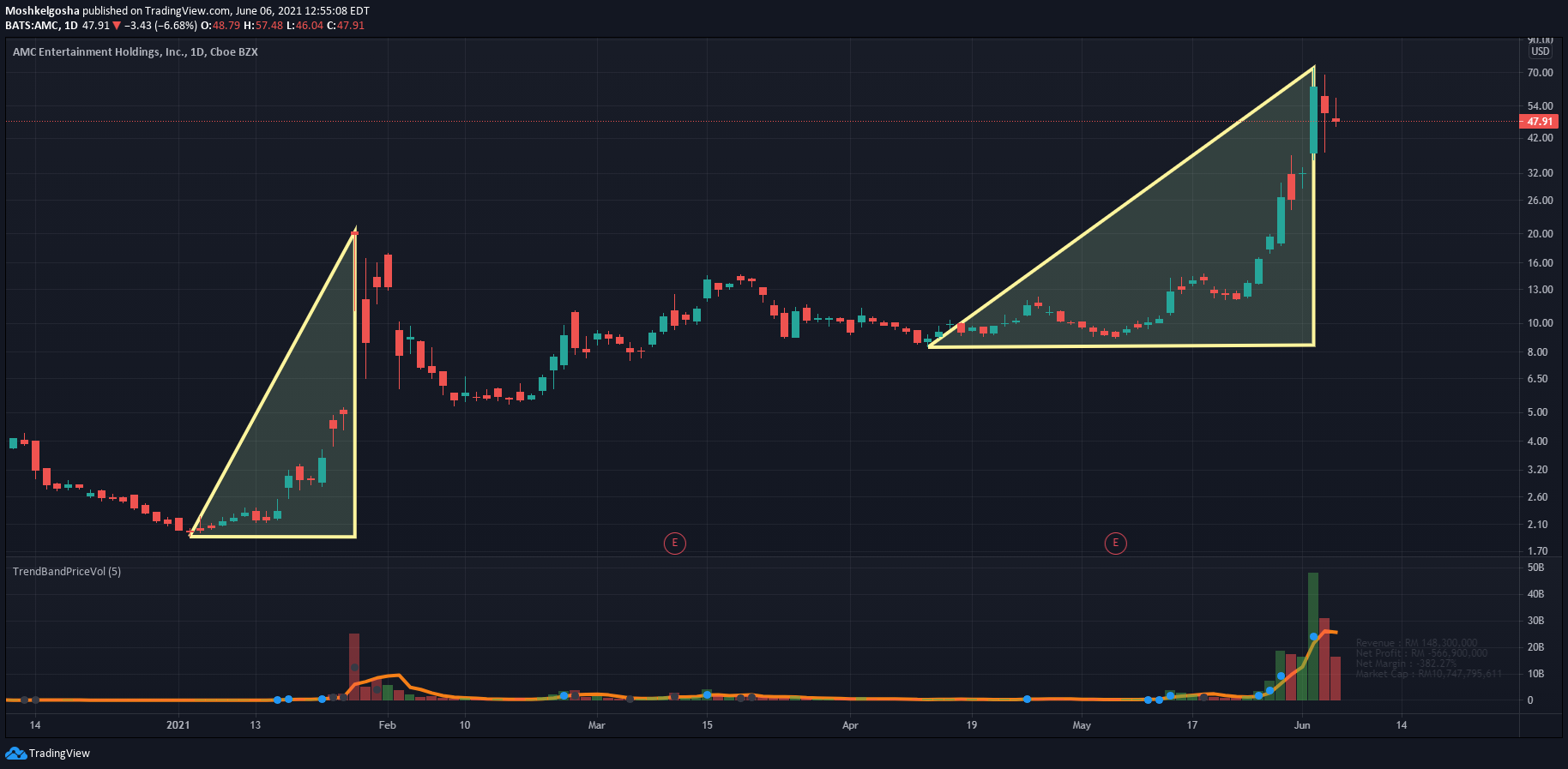Click the low value L:46.04
The width and height of the screenshot is (1568, 769).
pyautogui.click(x=305, y=26)
